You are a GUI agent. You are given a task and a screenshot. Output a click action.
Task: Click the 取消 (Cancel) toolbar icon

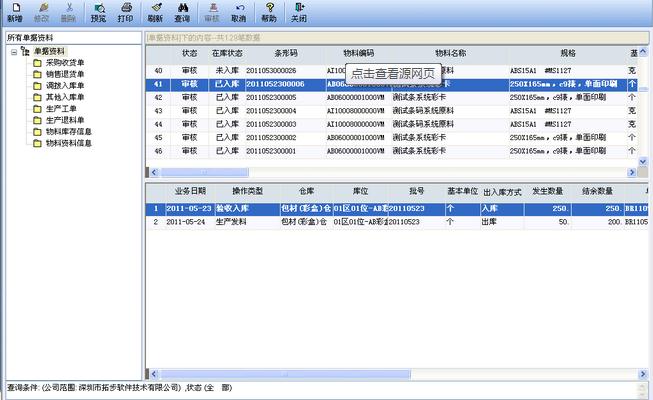[x=239, y=12]
